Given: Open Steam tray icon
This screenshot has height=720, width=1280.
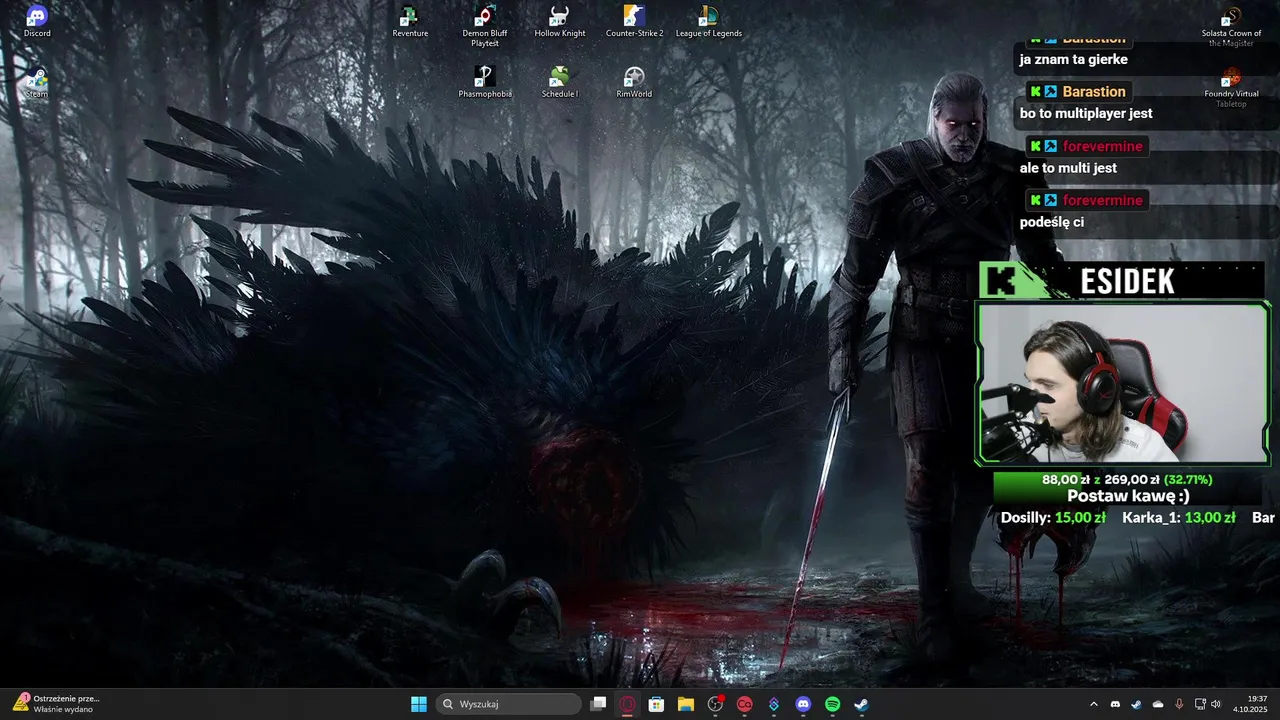Looking at the screenshot, I should (x=1136, y=704).
